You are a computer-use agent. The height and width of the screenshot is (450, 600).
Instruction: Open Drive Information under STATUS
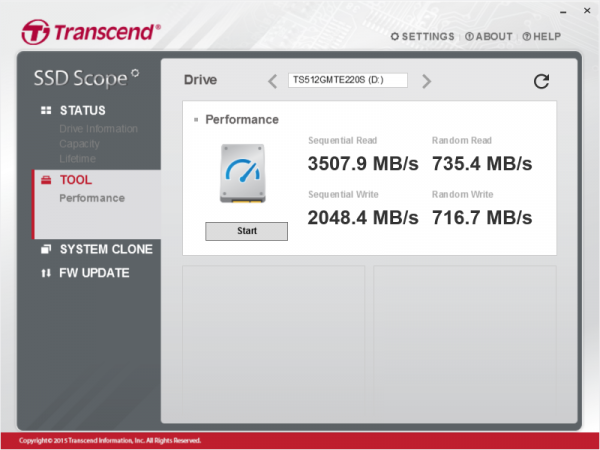coord(98,129)
